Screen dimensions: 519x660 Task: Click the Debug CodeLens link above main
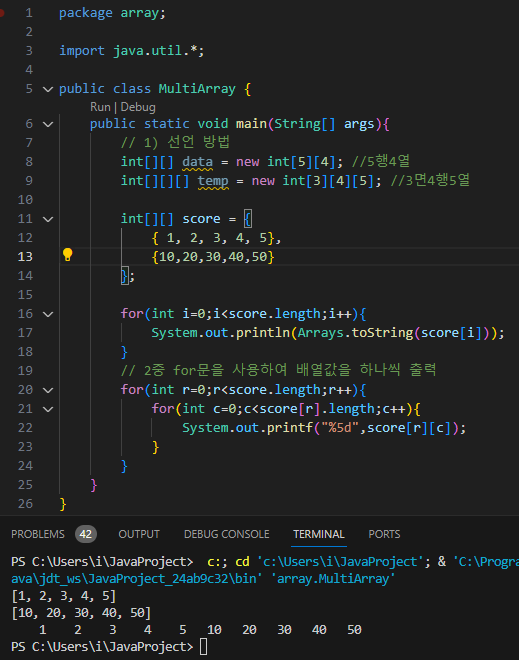click(x=138, y=107)
